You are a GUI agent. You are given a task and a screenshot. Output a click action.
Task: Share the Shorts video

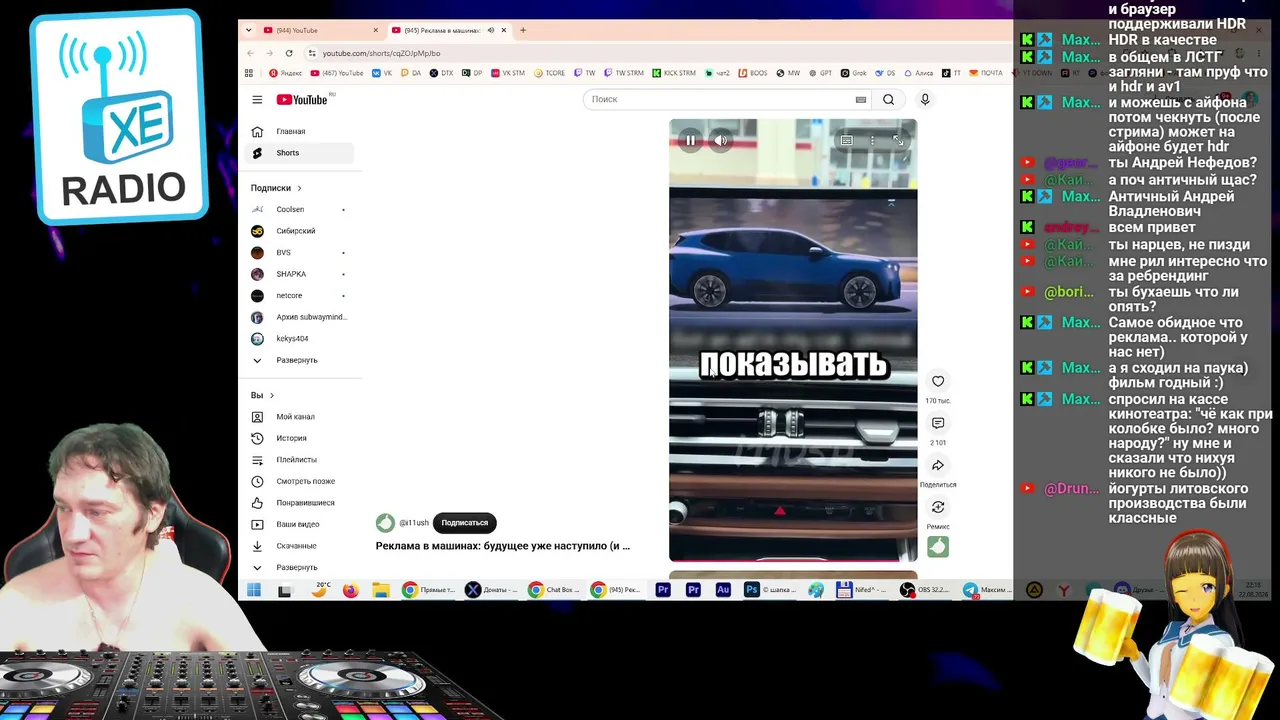938,465
